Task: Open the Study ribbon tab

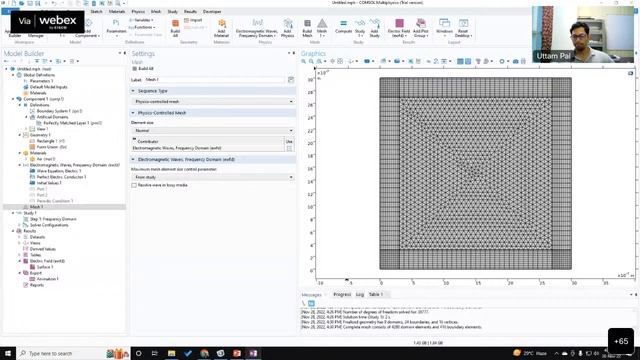Action: tap(173, 12)
